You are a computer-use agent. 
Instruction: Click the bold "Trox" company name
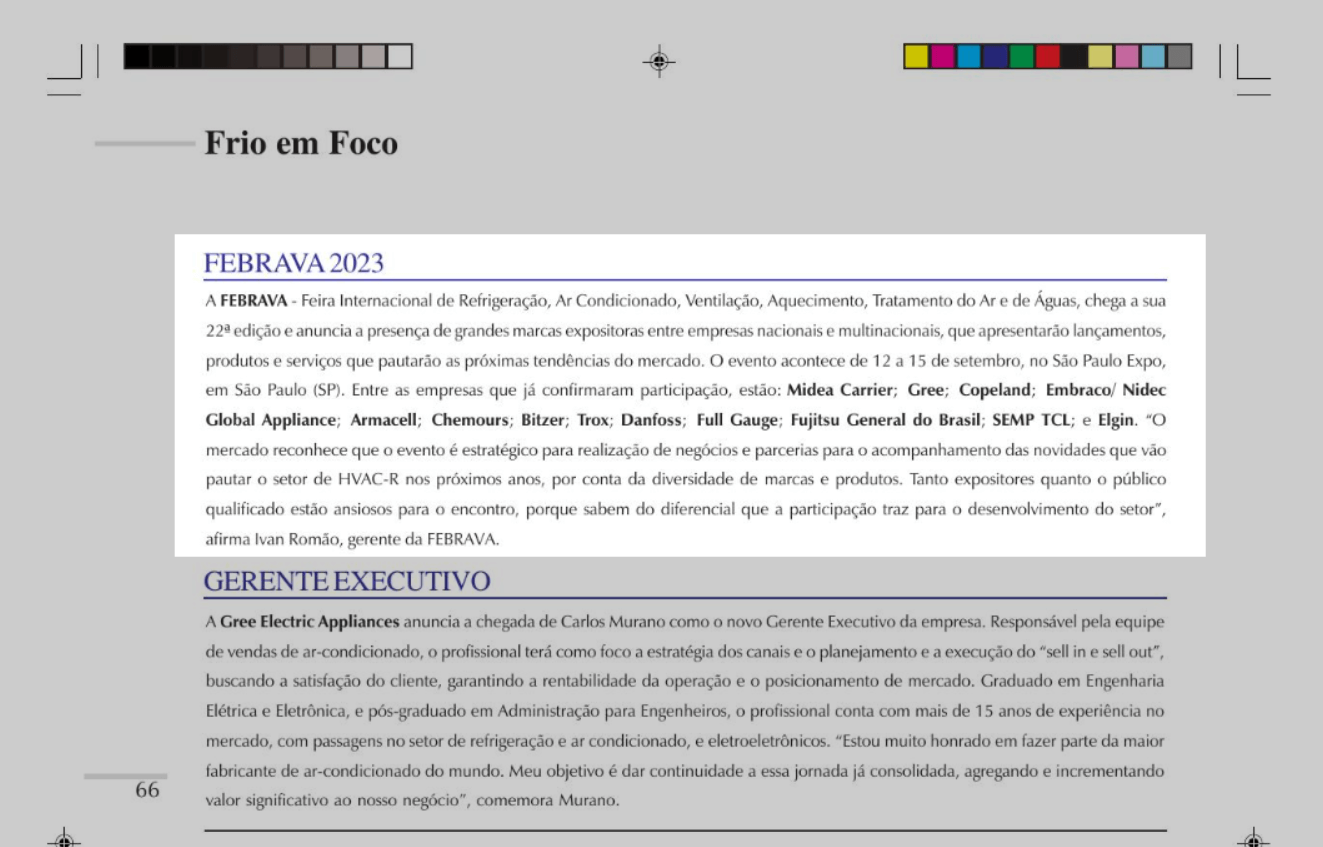point(592,420)
